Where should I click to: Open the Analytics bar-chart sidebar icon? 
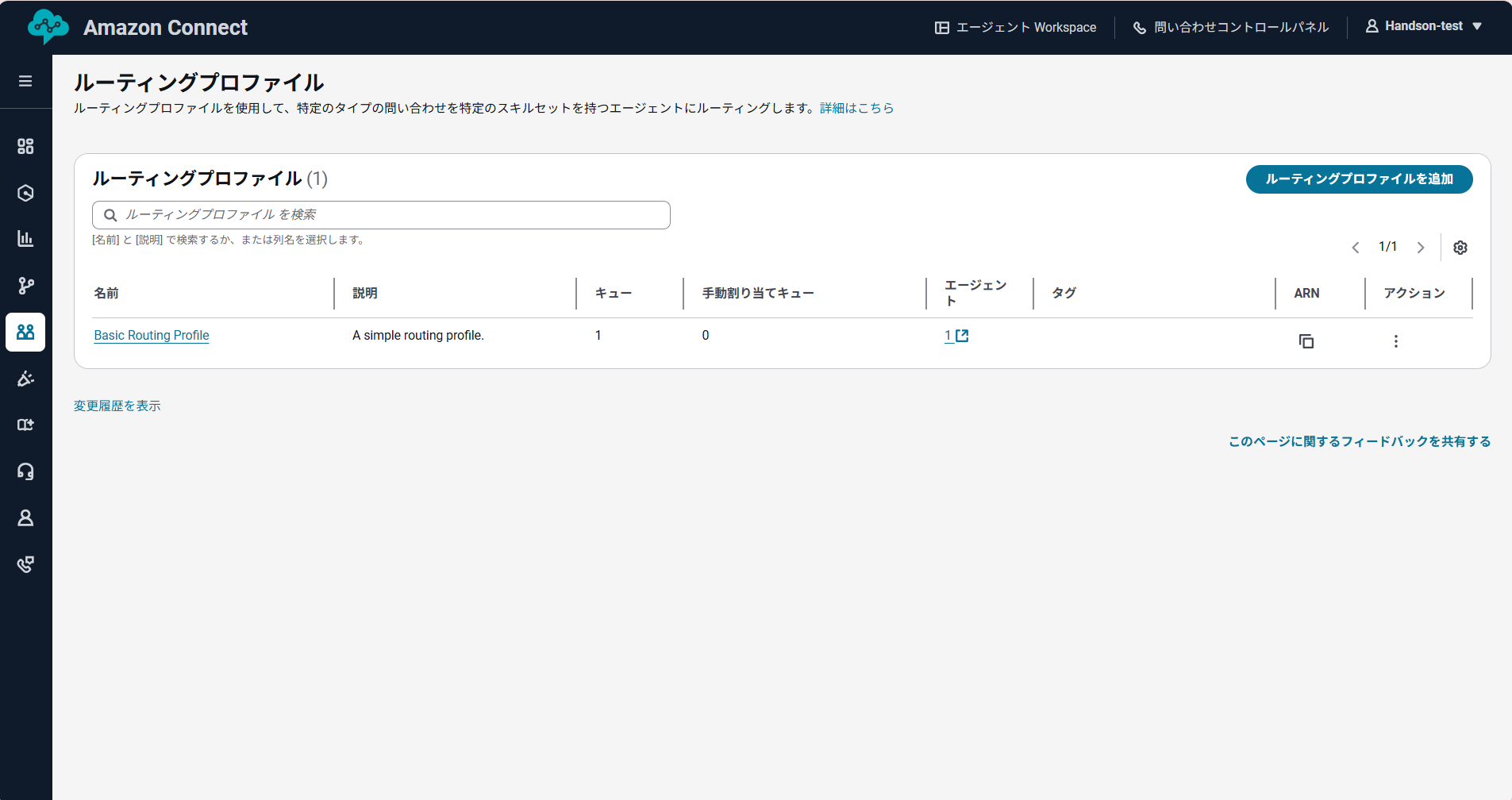[x=26, y=238]
